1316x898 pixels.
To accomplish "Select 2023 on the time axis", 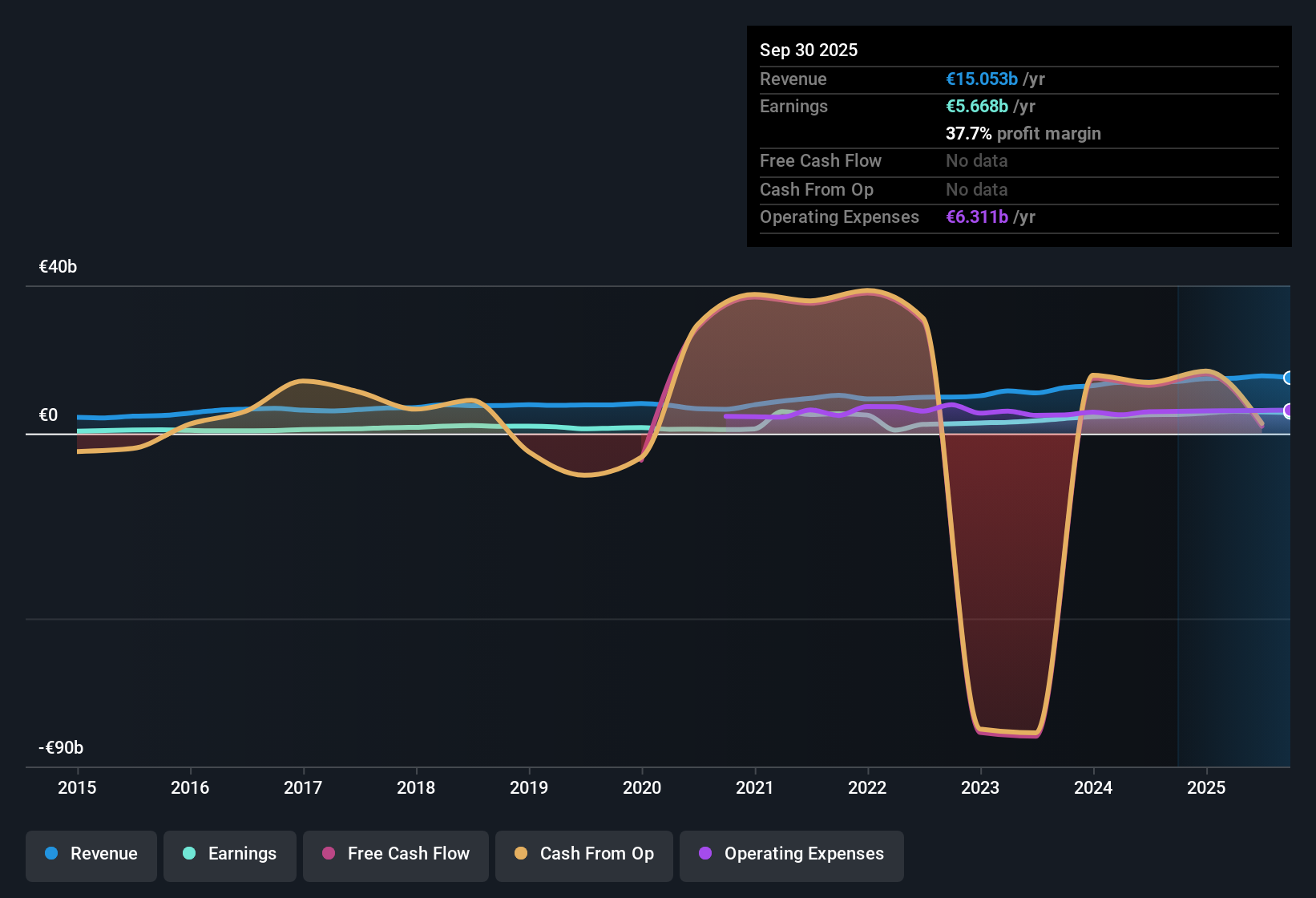I will 980,787.
